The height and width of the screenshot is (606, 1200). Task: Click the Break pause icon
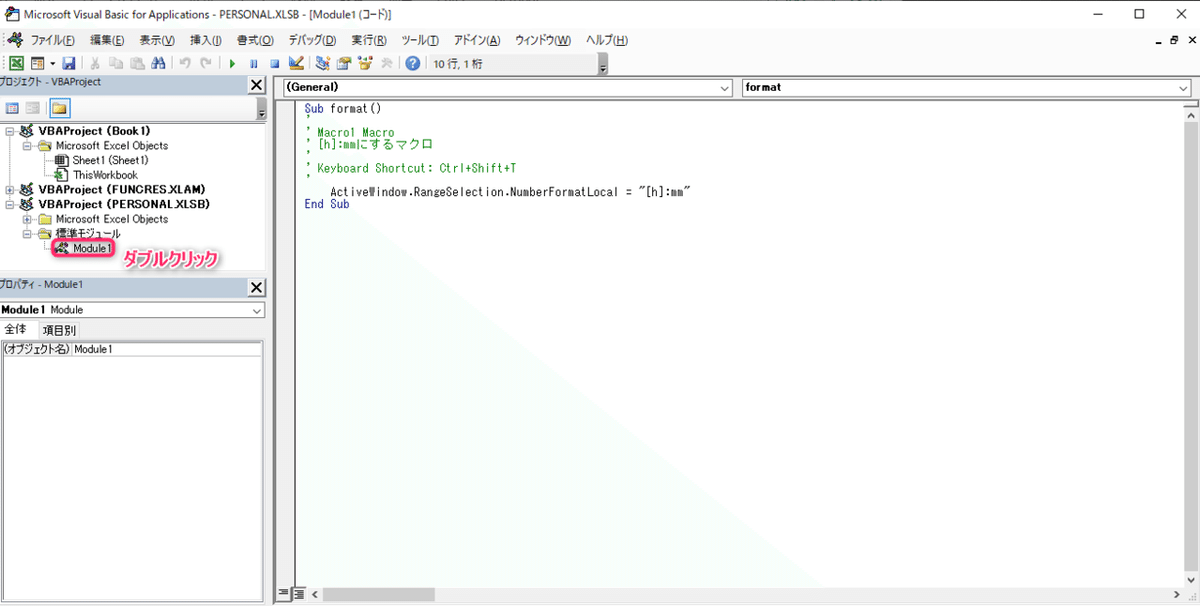pos(253,63)
